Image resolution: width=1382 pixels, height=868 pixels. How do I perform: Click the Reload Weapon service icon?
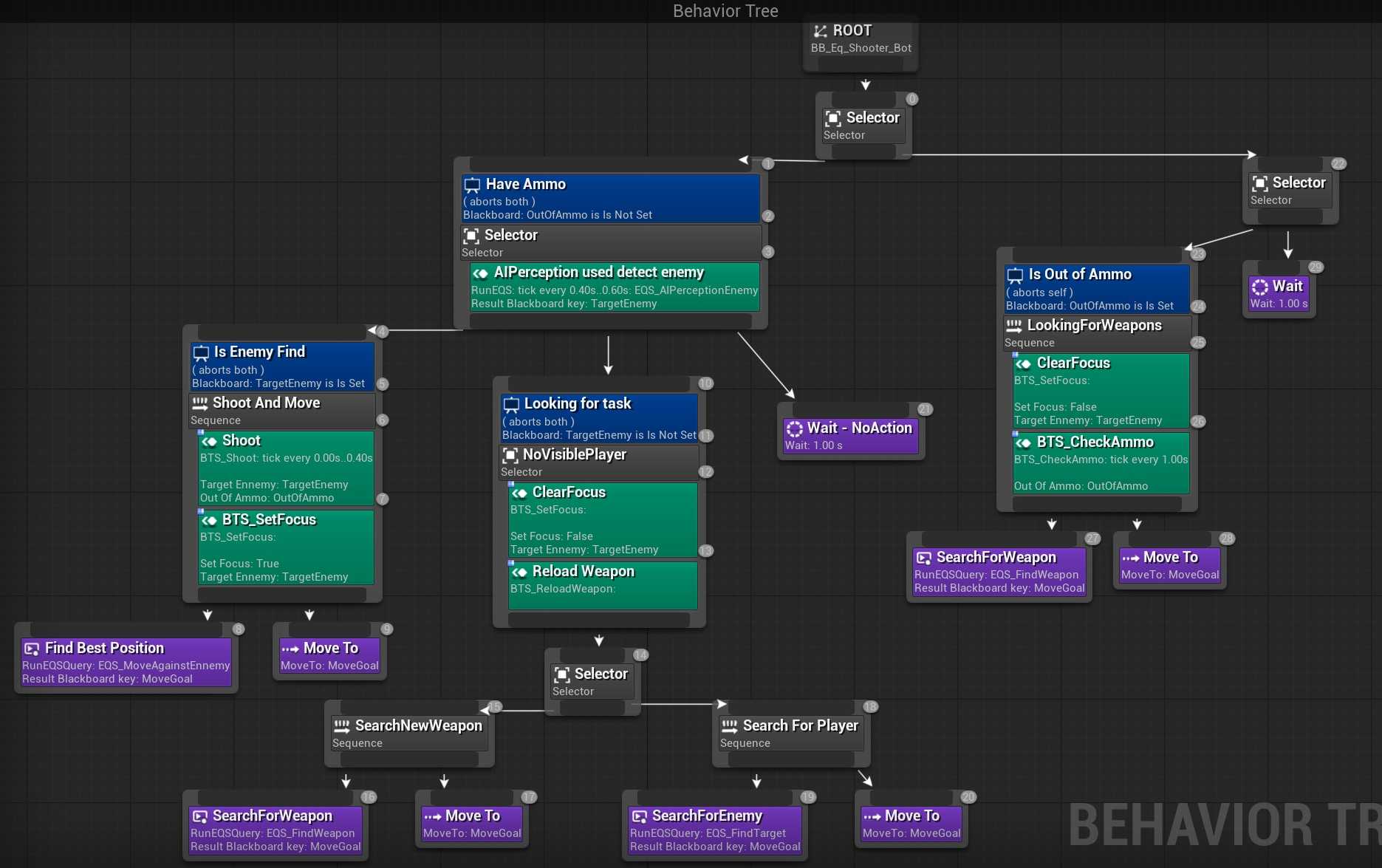520,572
